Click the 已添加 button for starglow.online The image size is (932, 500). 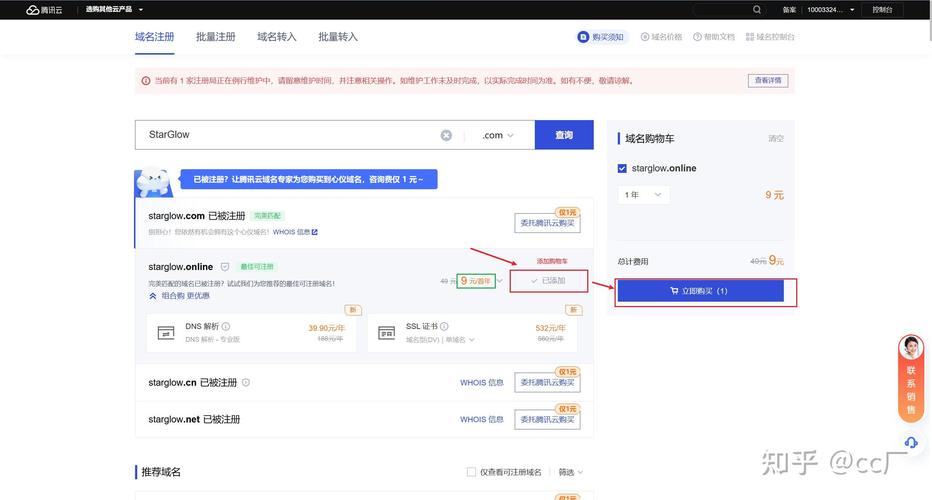pyautogui.click(x=549, y=281)
